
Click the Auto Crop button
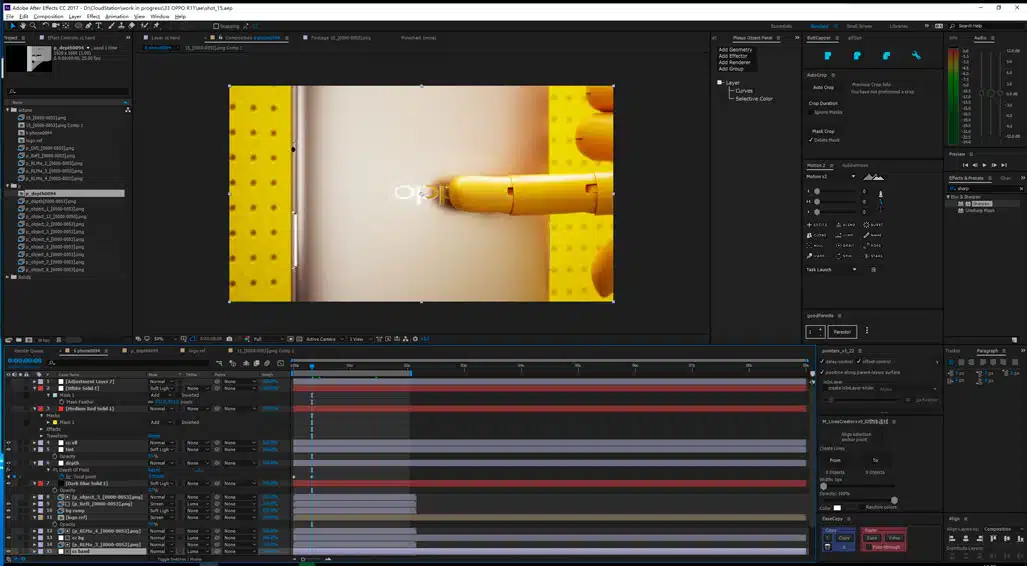point(823,87)
